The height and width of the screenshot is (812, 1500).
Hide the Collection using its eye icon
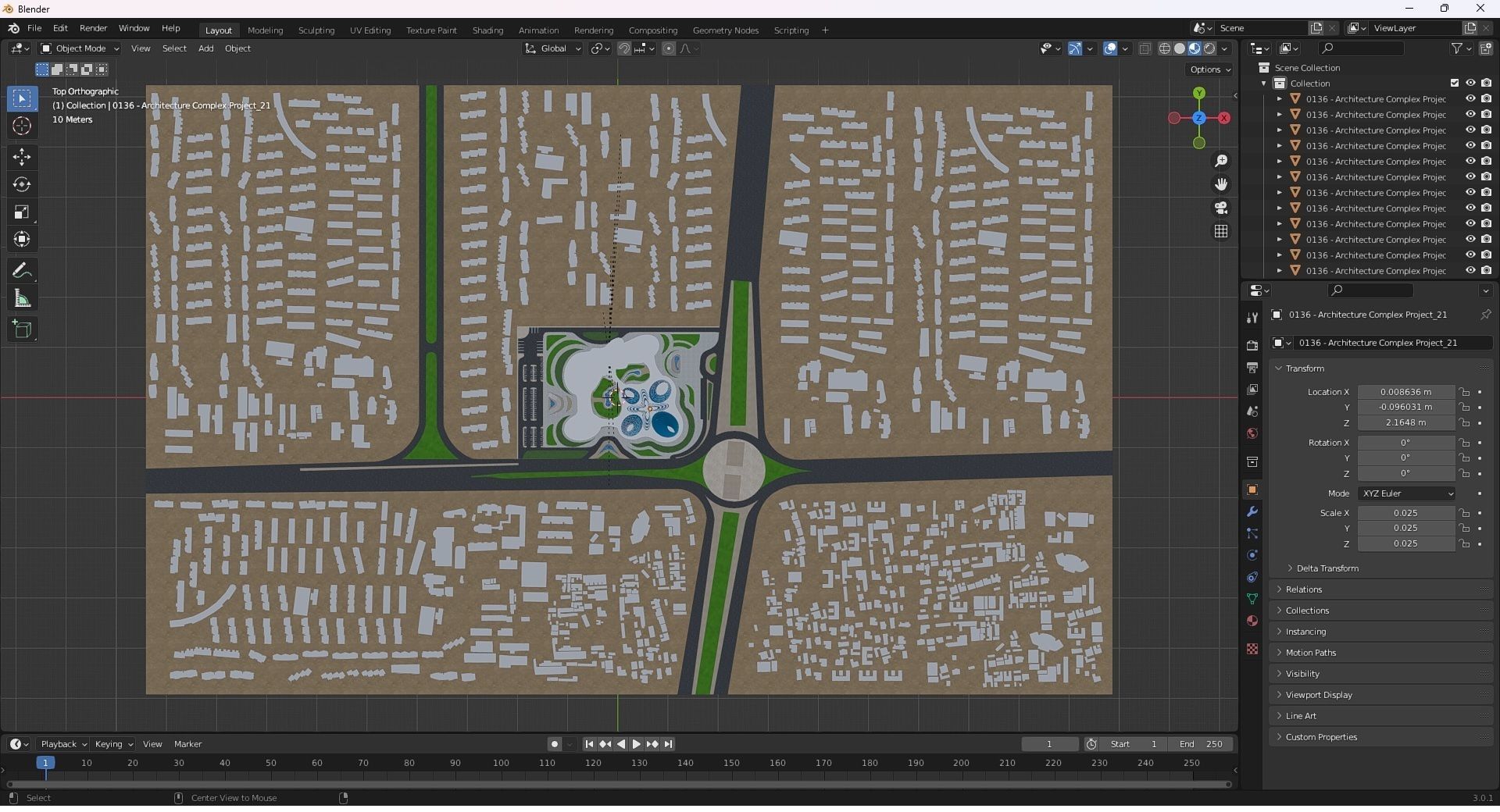(1470, 83)
